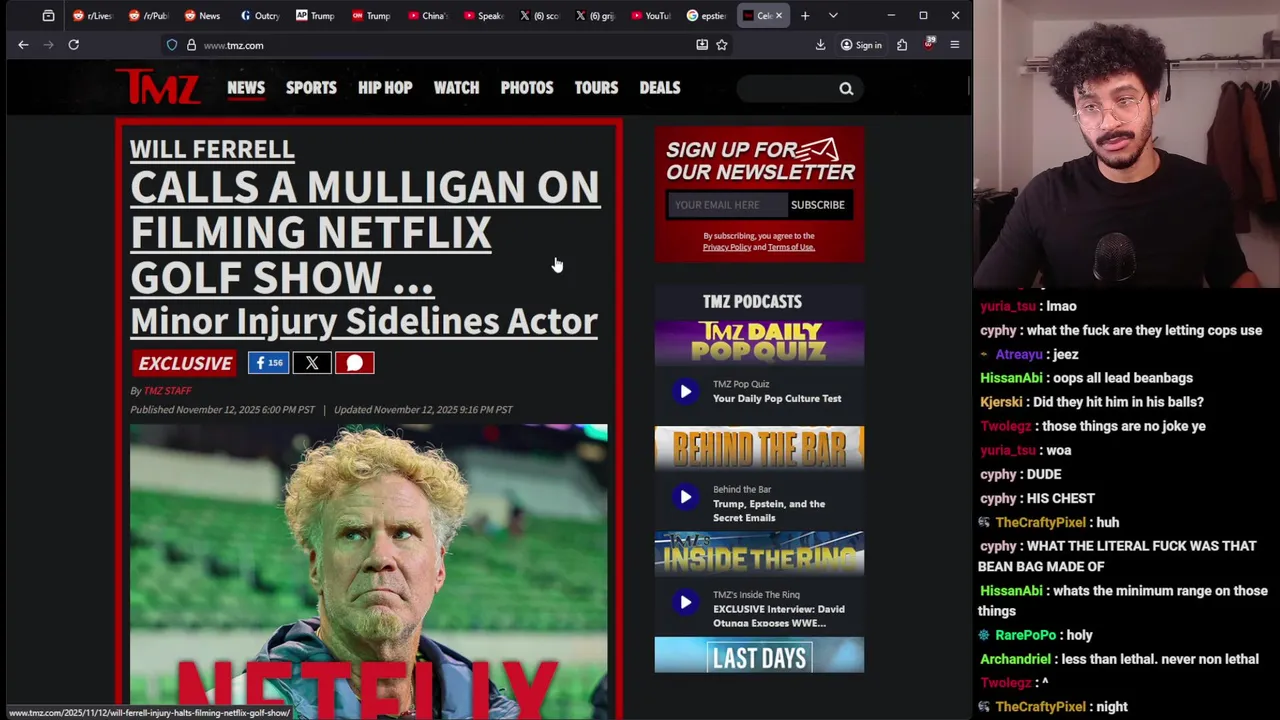Open the SPORTS menu item
The width and height of the screenshot is (1280, 720).
311,88
